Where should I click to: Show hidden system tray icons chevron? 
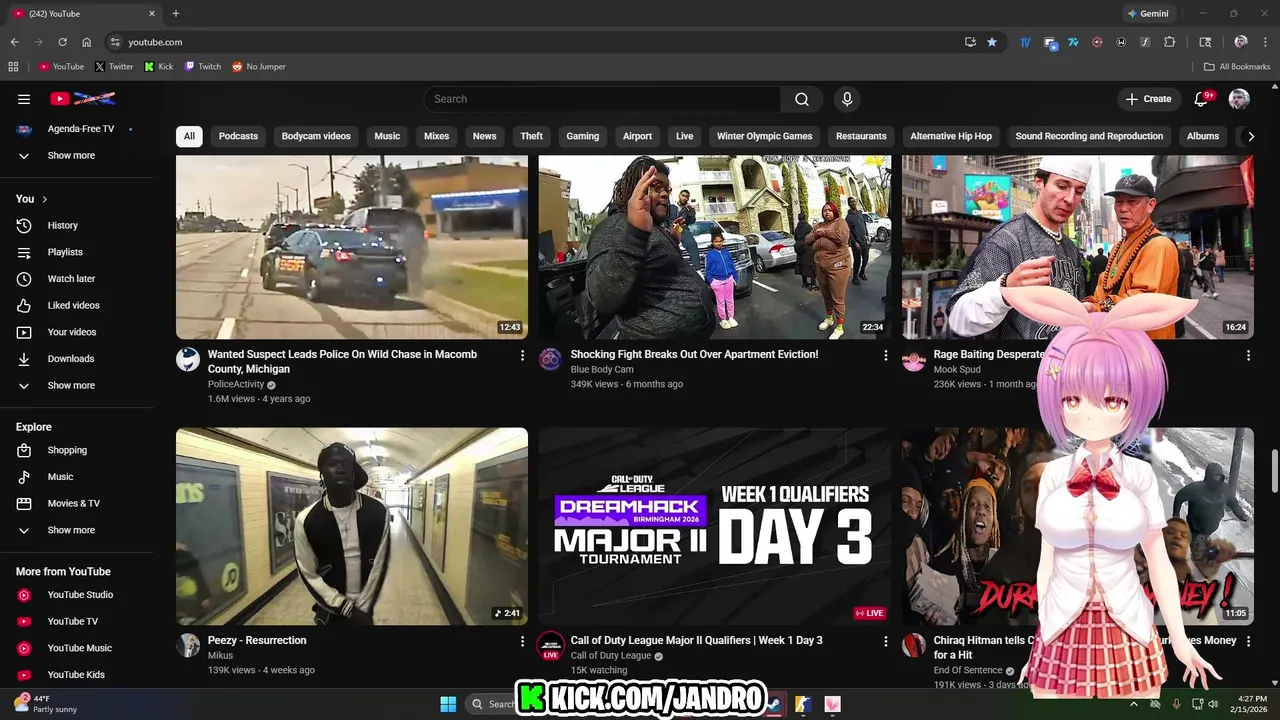point(1134,704)
